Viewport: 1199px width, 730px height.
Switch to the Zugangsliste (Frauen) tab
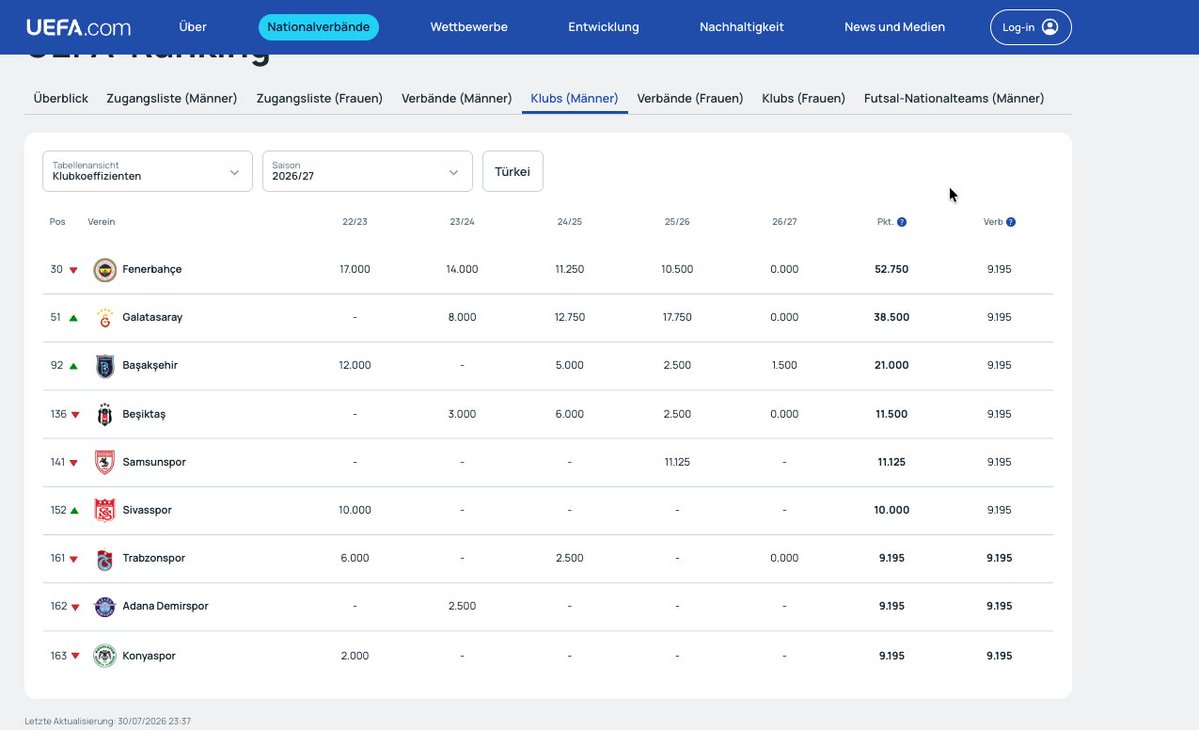[319, 99]
